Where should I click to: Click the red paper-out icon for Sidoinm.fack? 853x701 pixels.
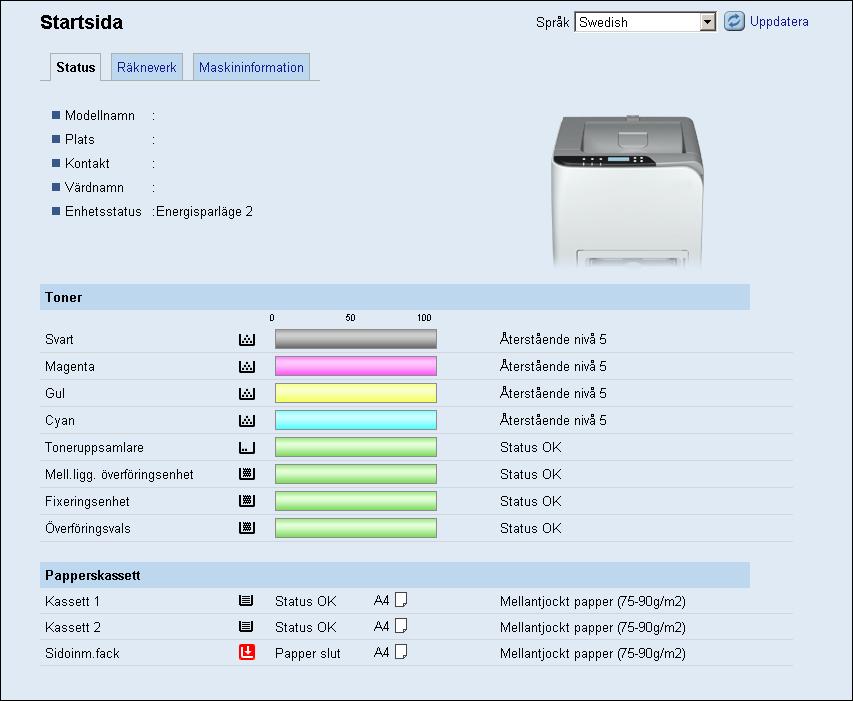(247, 652)
